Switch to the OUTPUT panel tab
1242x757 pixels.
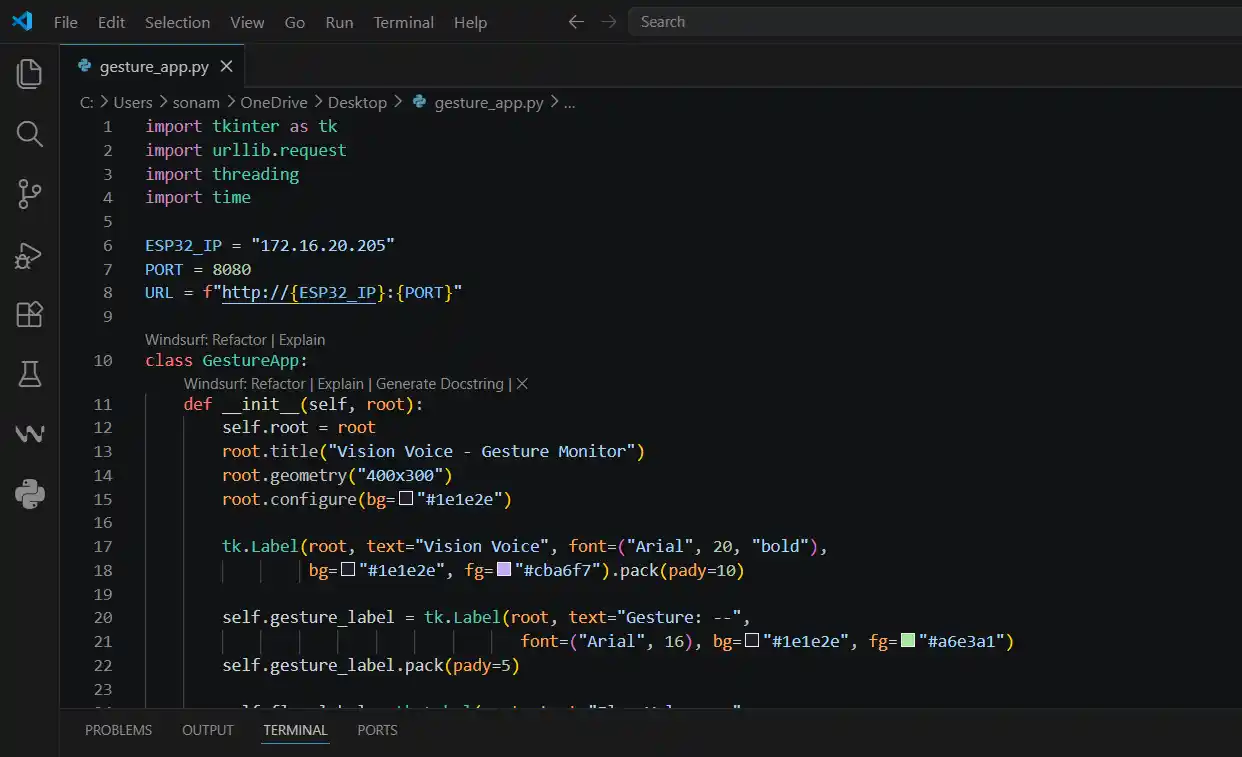click(208, 730)
